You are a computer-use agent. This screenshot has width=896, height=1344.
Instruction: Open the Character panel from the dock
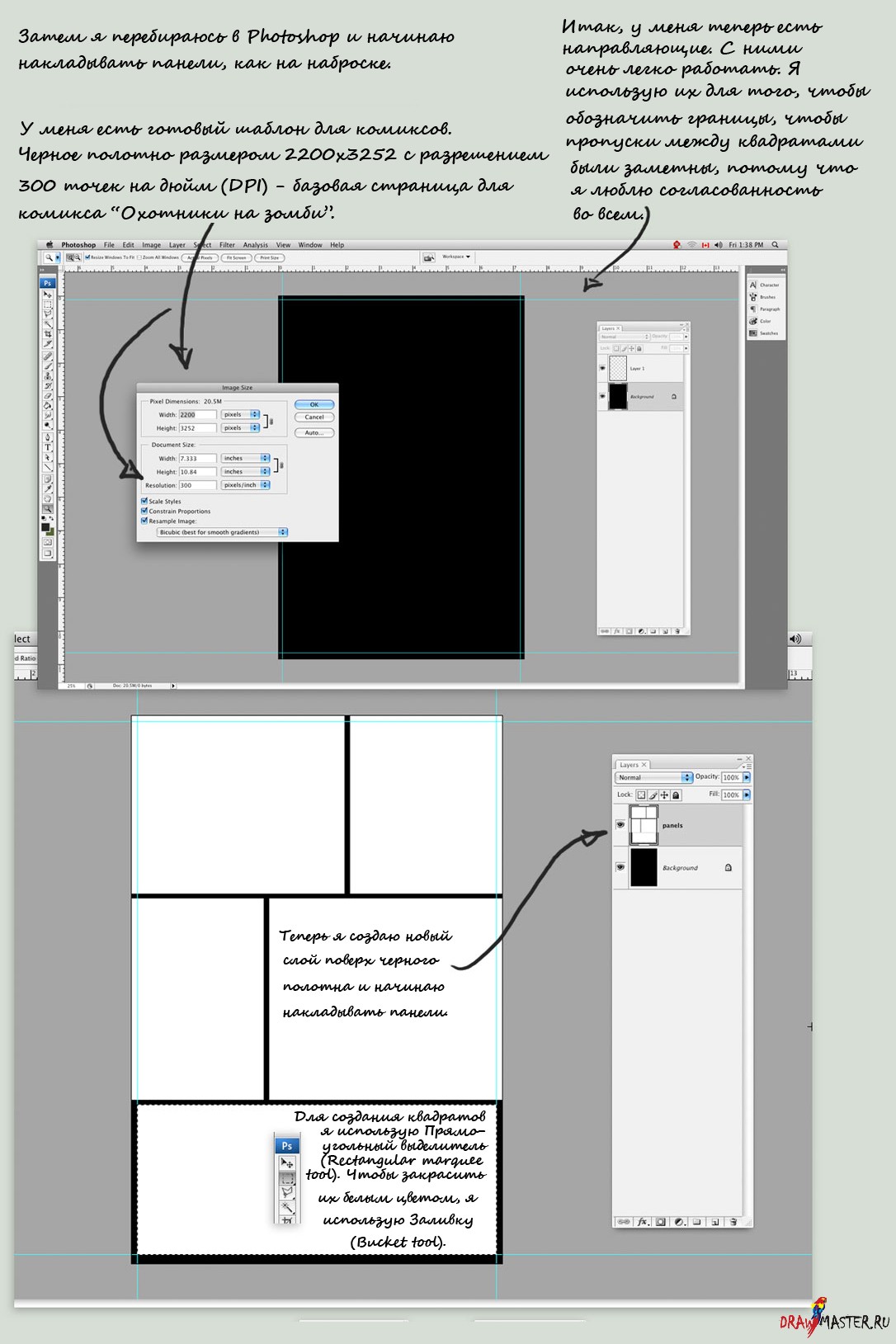[x=765, y=285]
